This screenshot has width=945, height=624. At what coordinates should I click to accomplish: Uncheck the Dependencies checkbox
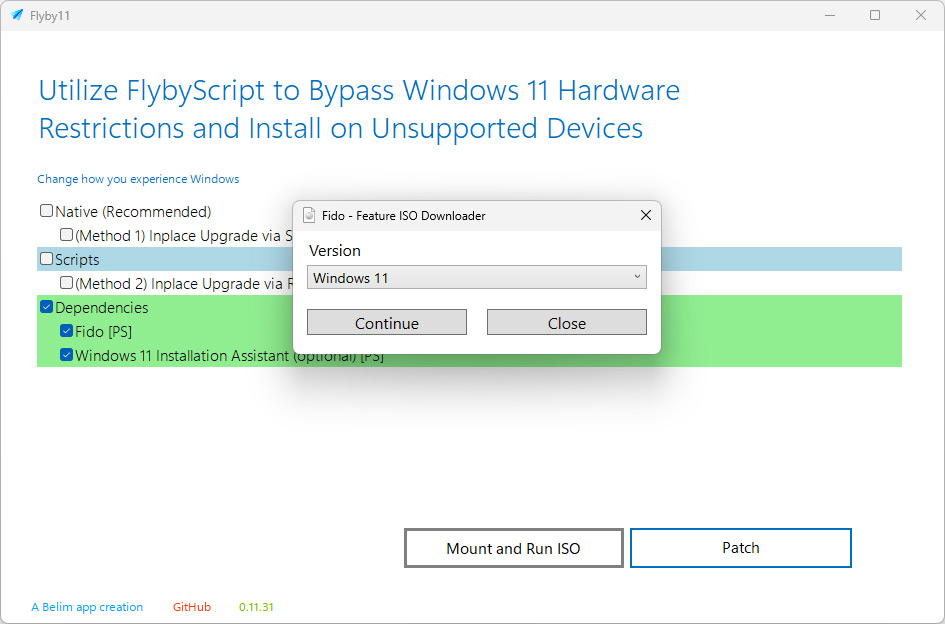point(46,307)
